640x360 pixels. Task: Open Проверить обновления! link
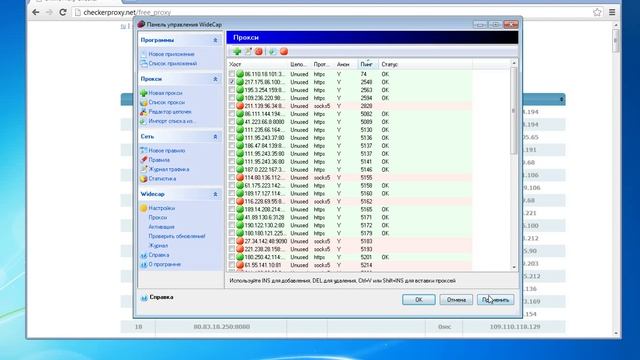(177, 236)
